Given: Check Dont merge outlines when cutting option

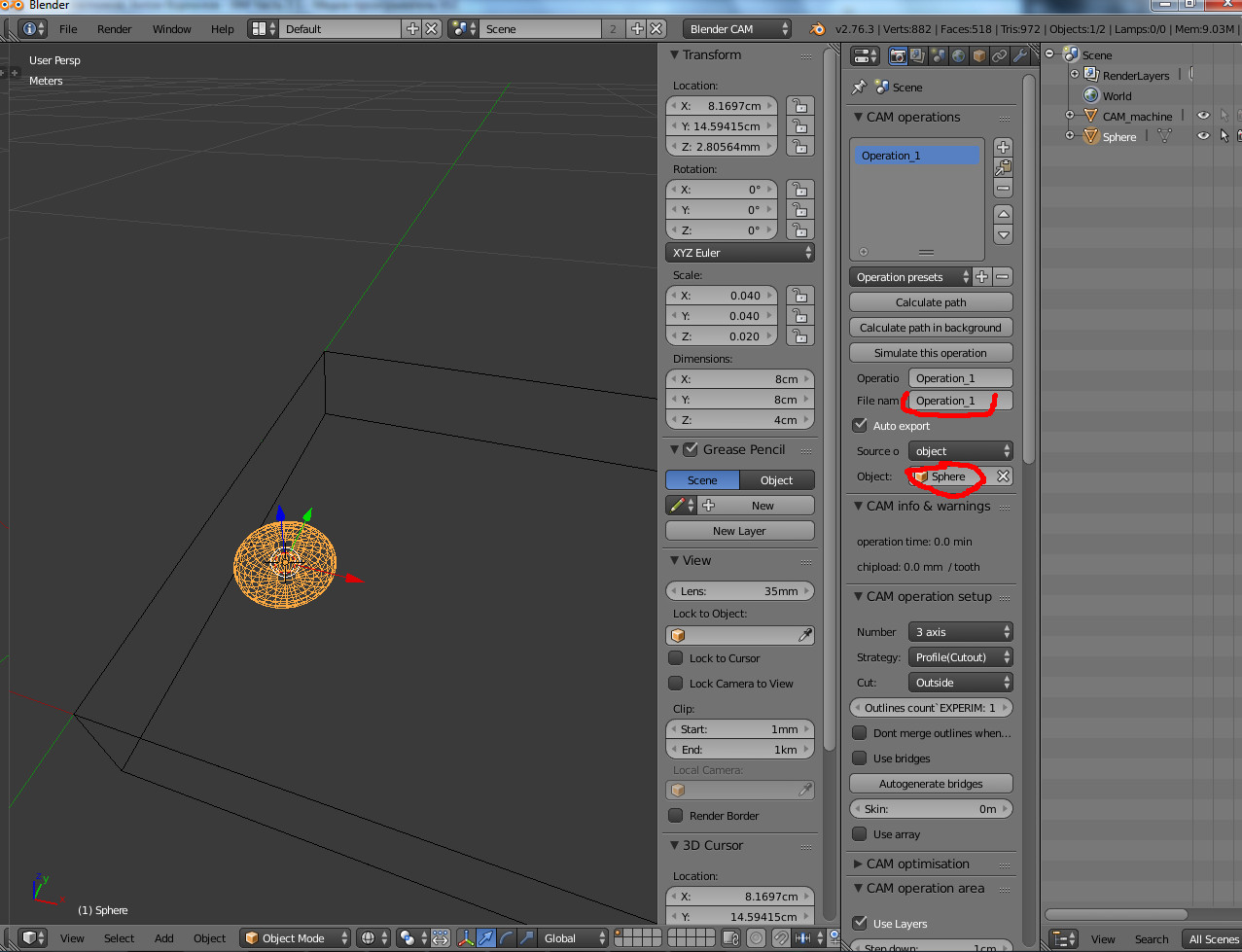Looking at the screenshot, I should pos(860,733).
